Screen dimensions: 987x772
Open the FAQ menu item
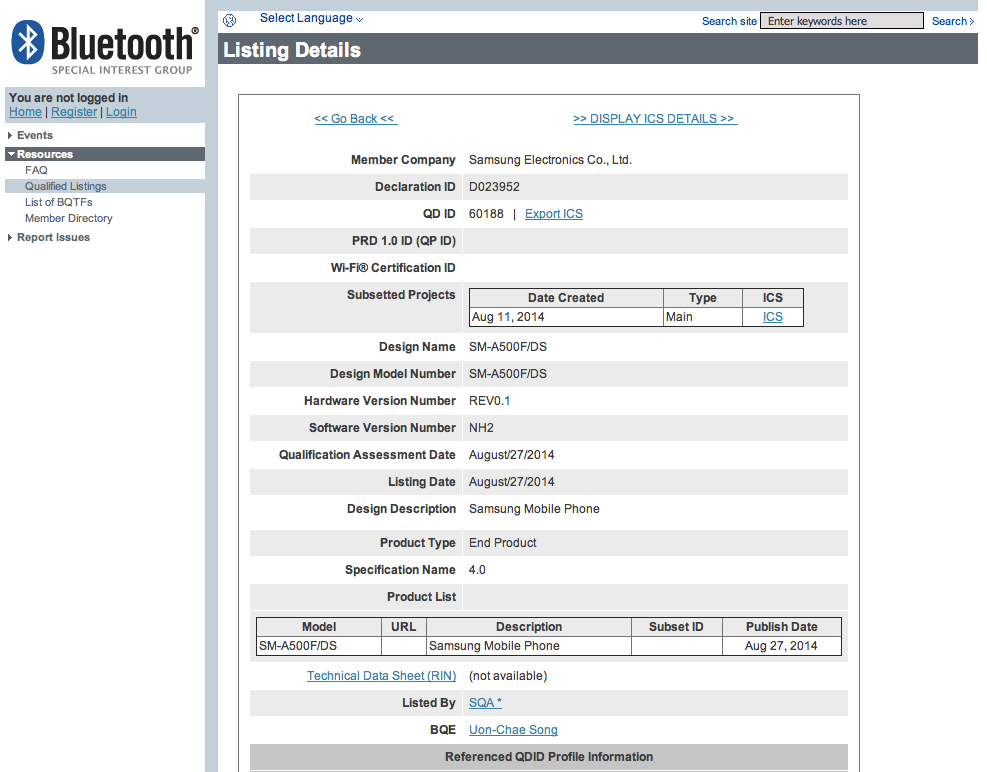[36, 170]
